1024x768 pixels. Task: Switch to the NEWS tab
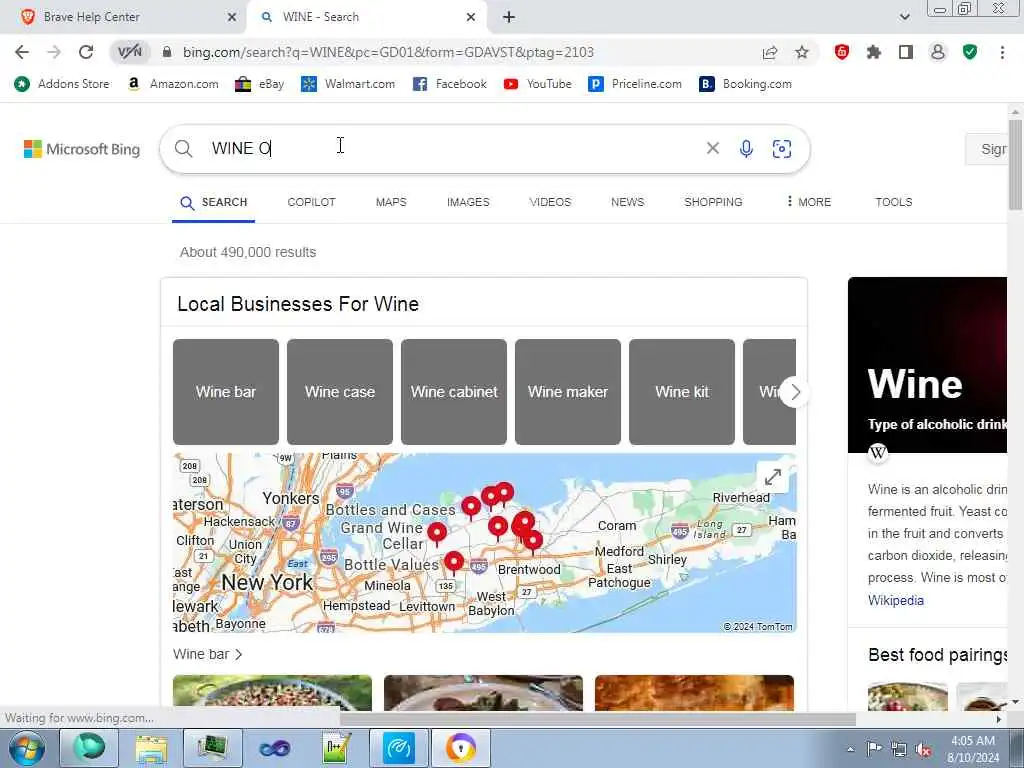click(628, 202)
